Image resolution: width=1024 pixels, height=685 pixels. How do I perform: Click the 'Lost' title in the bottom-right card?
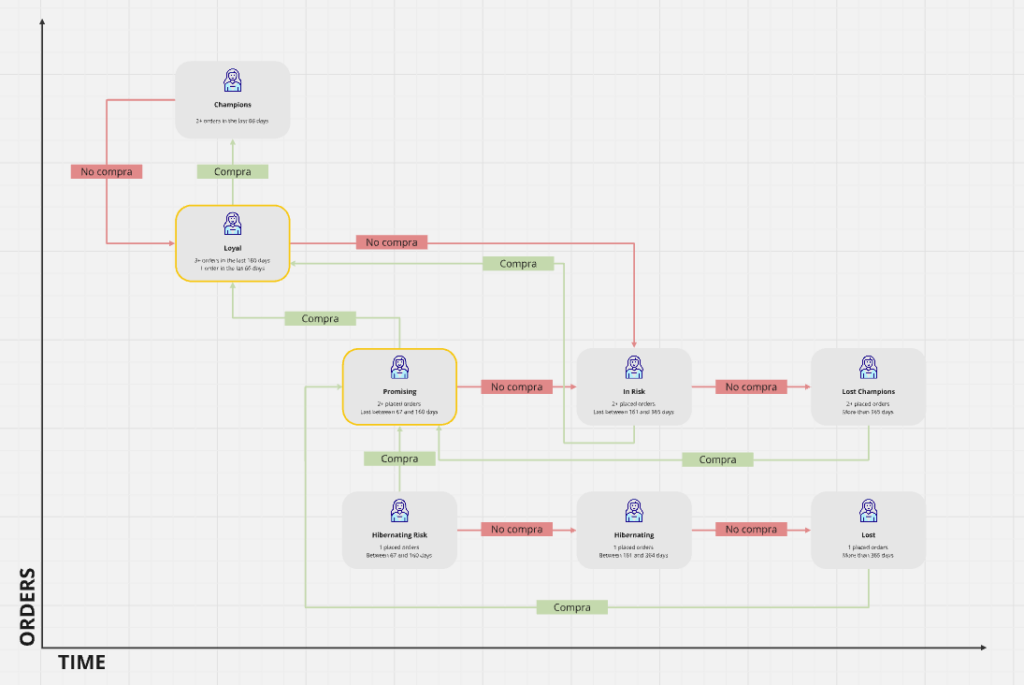[869, 535]
